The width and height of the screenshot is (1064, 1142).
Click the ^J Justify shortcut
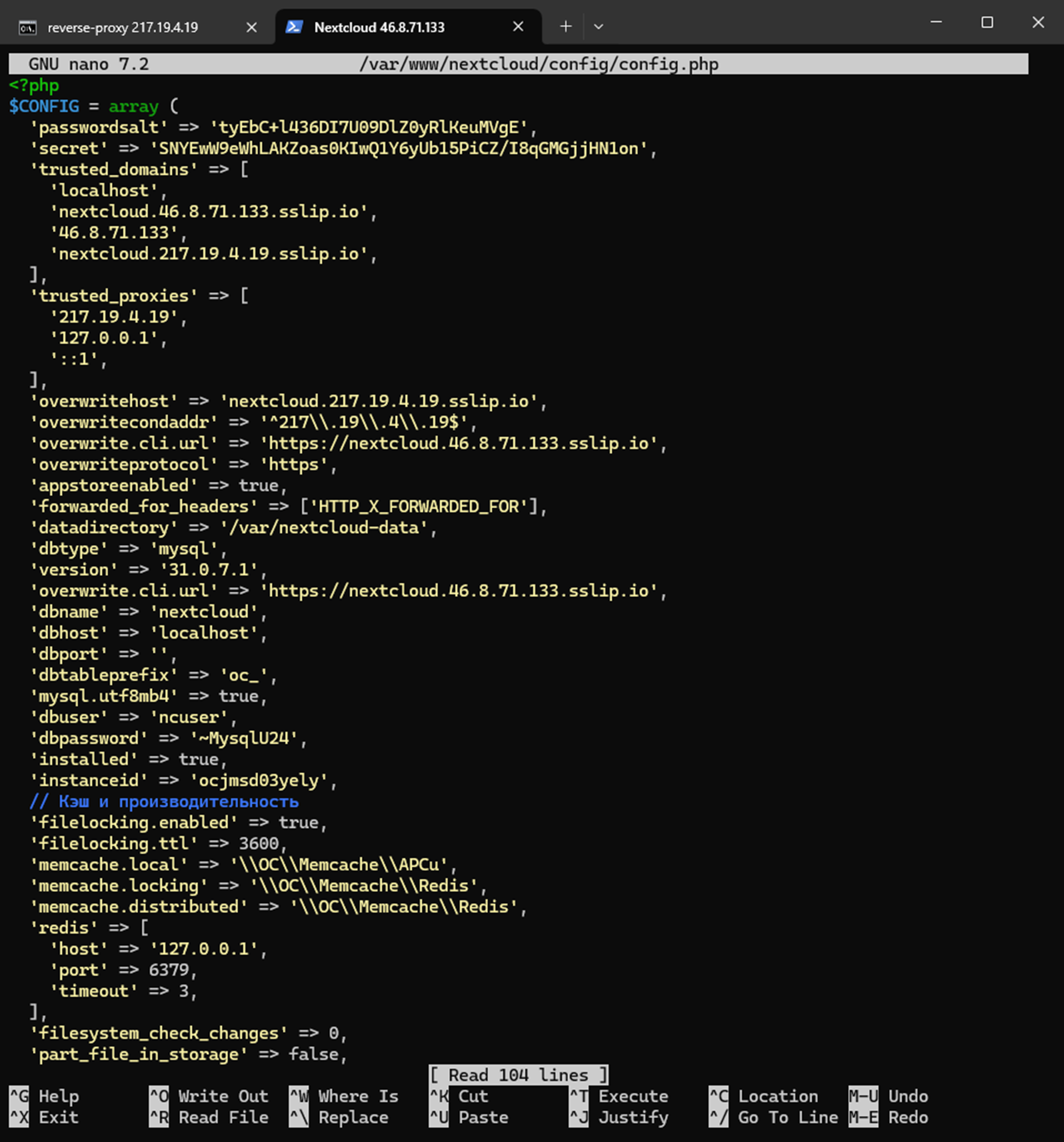(x=619, y=1117)
